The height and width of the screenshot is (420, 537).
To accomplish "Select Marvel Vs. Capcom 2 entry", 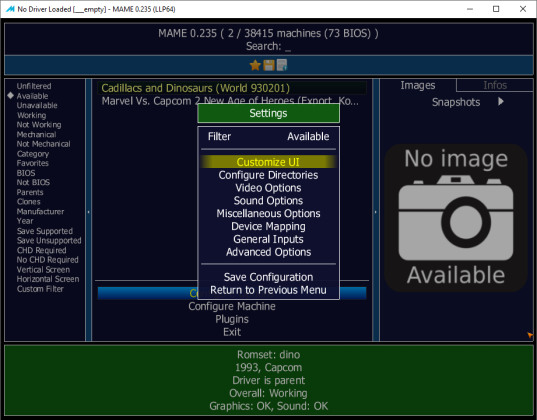I will click(232, 101).
